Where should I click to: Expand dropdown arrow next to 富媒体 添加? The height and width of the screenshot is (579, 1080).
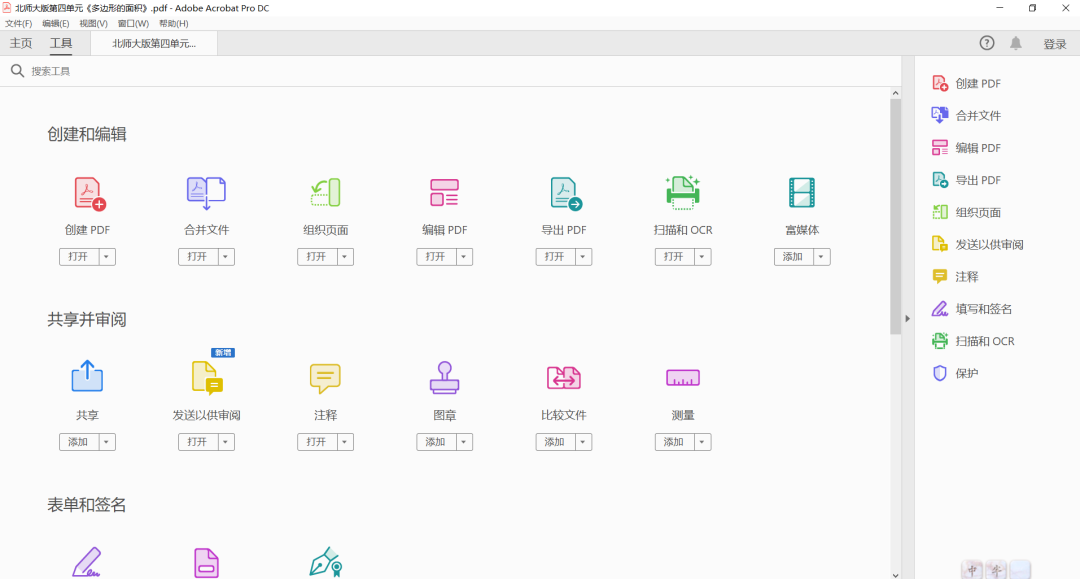(x=821, y=257)
